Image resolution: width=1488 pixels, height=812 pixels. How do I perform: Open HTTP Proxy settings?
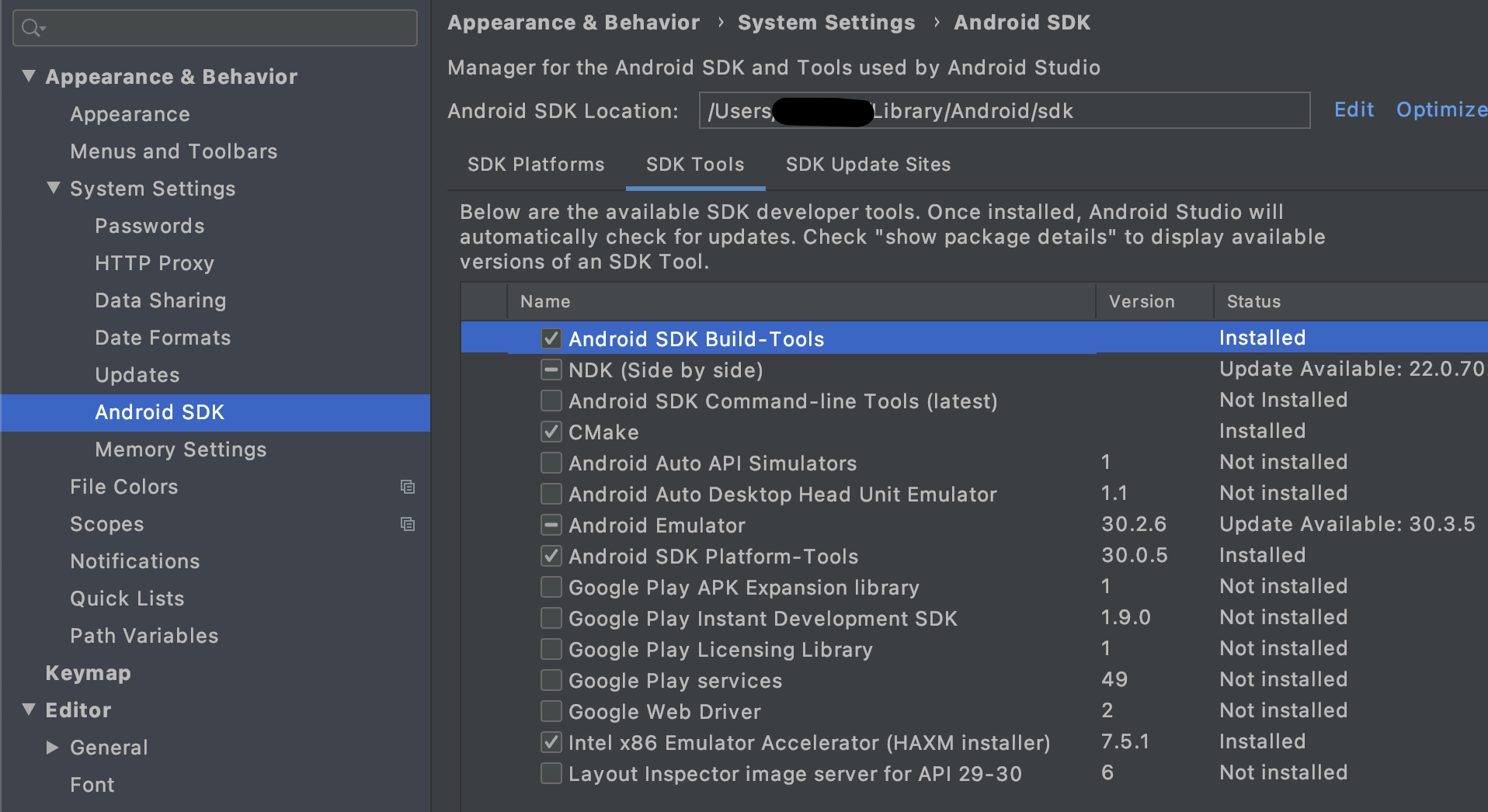(x=155, y=263)
